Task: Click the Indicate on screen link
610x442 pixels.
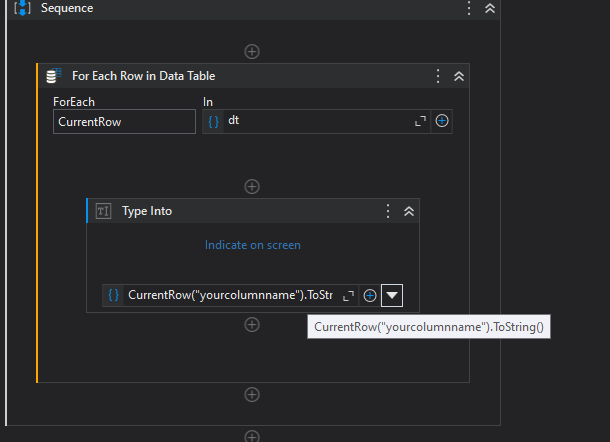Action: pos(252,245)
